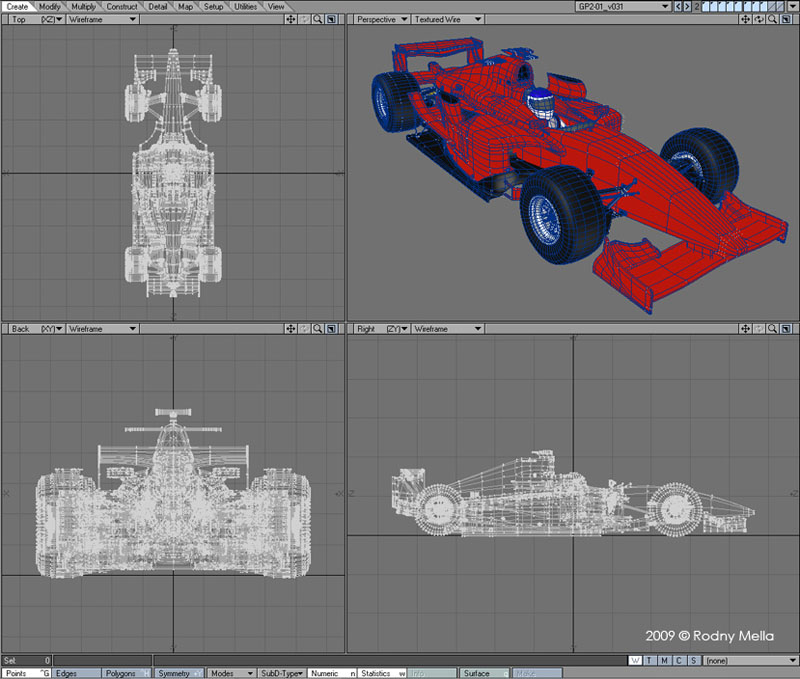This screenshot has height=679, width=800.
Task: Click the pan (move) icon in Top viewport
Action: click(x=290, y=19)
